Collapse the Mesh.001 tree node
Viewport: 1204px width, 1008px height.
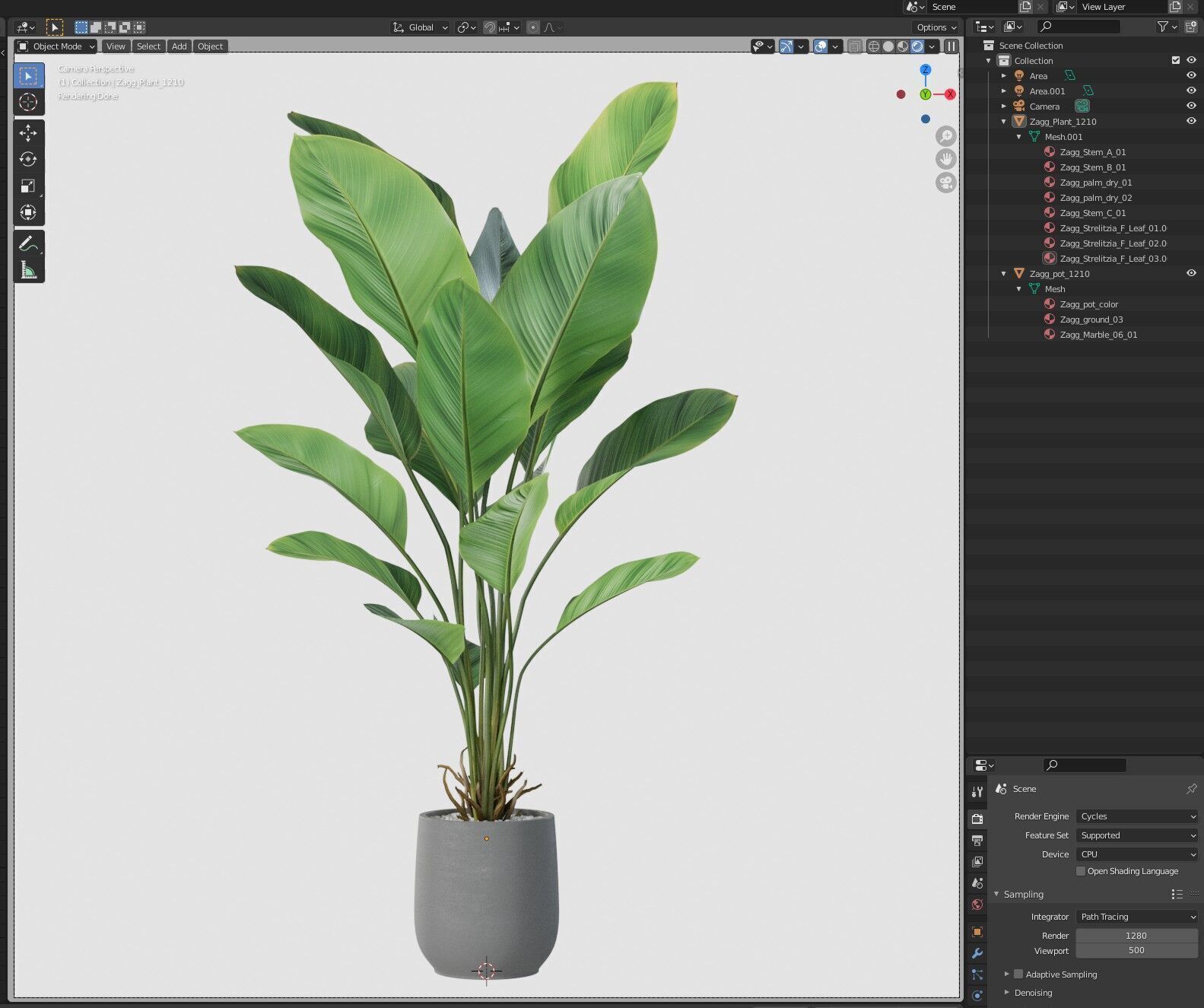tap(1019, 136)
